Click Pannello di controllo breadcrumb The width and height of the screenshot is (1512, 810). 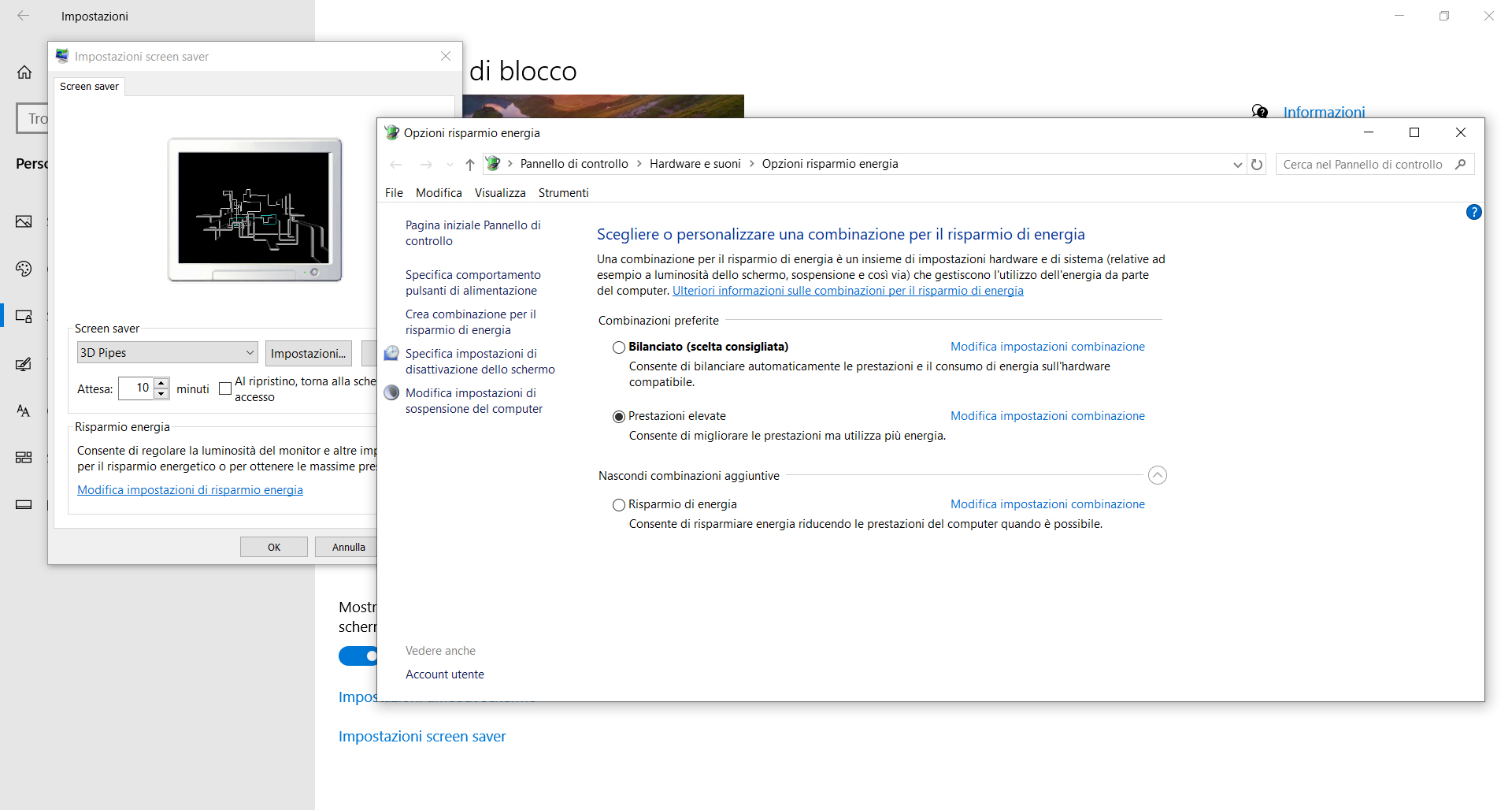[x=574, y=164]
